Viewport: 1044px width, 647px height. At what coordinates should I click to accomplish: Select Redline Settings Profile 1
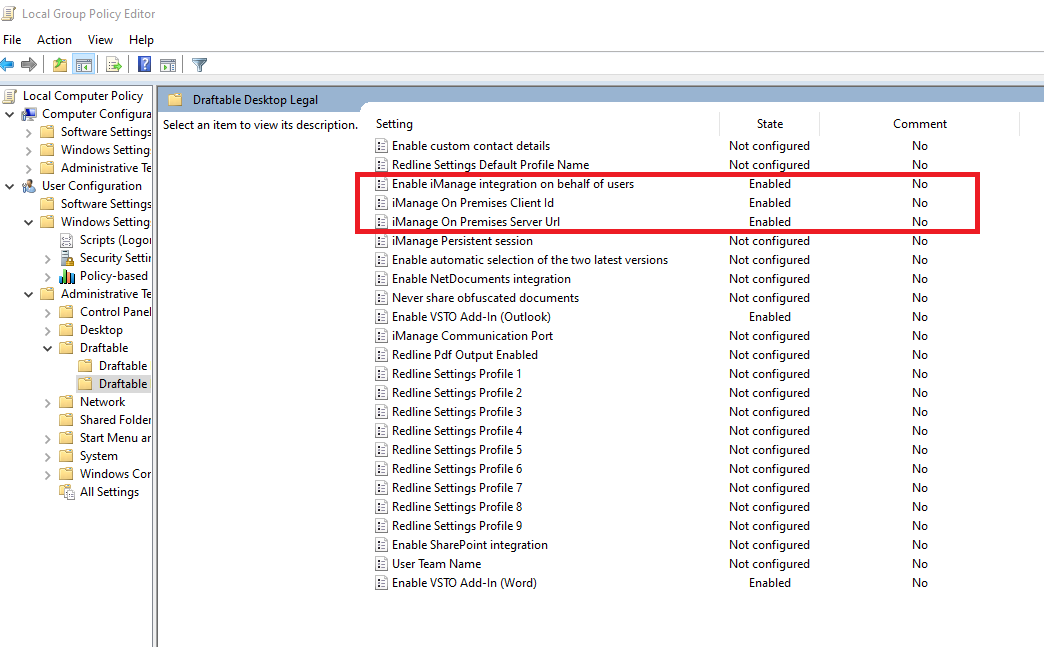(456, 374)
